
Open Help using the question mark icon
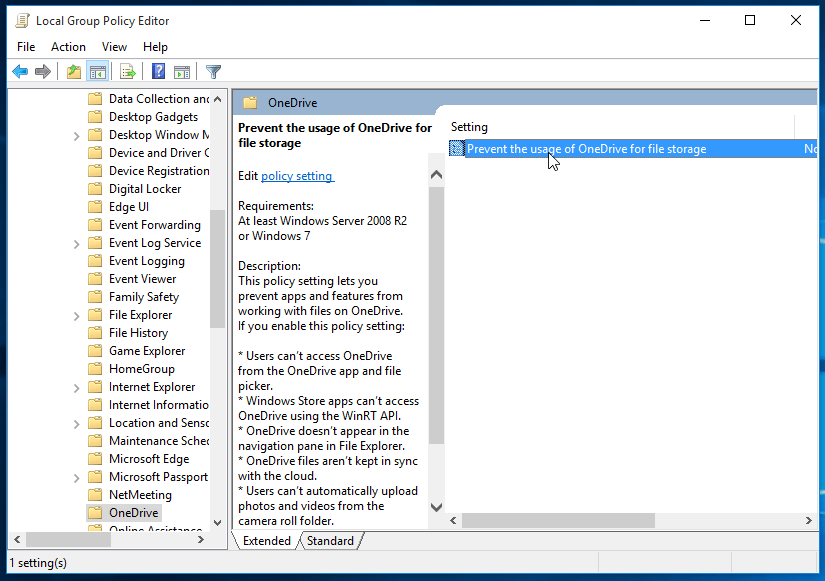157,71
